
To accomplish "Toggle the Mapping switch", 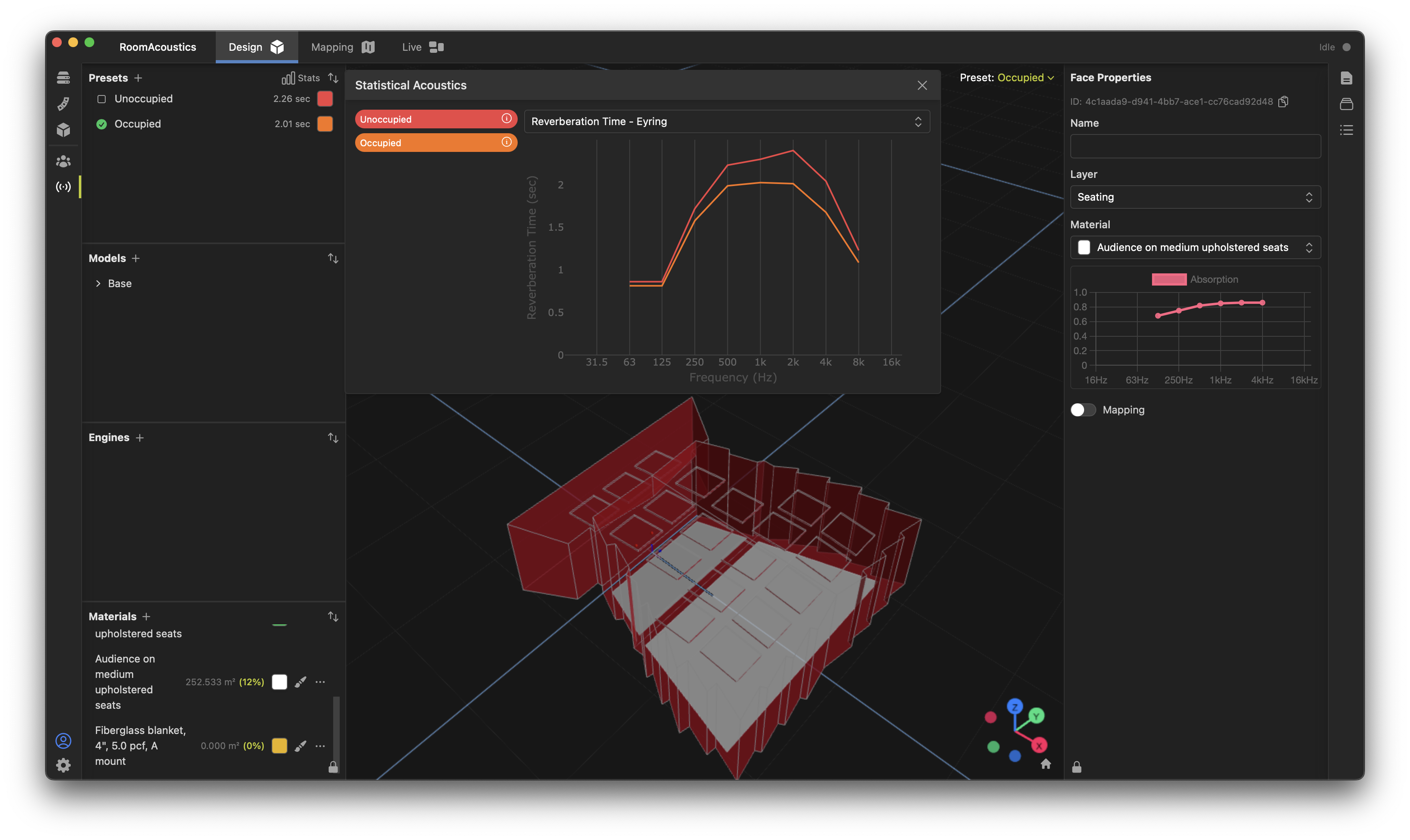I will tap(1083, 410).
